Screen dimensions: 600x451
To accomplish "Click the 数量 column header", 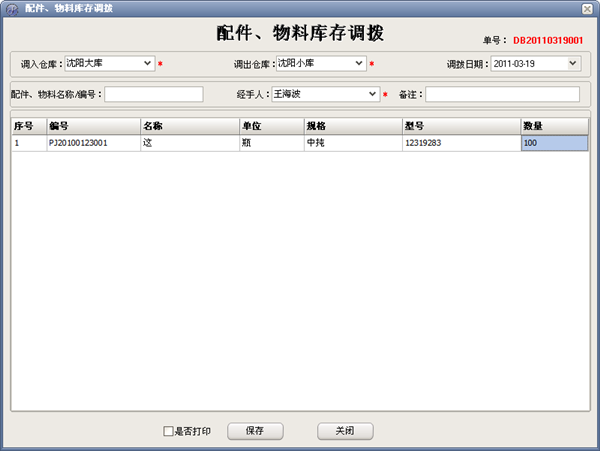I will coord(554,127).
